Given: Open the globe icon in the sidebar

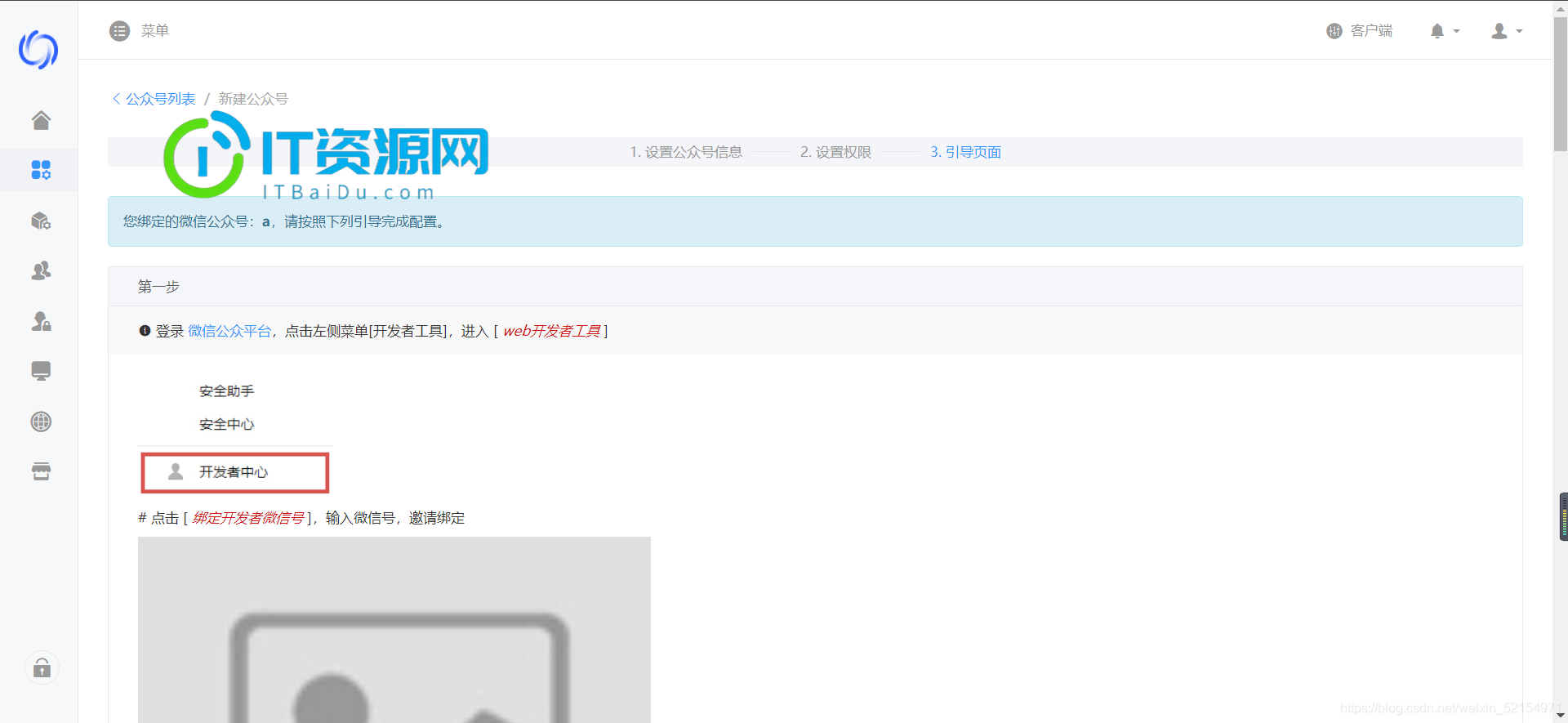Looking at the screenshot, I should point(41,422).
